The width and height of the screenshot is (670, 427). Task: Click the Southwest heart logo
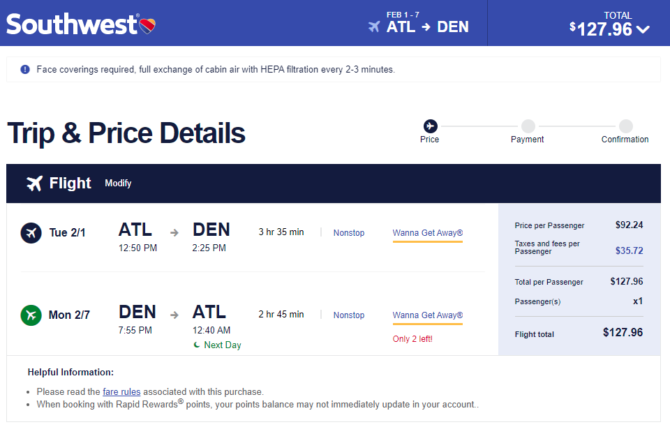click(147, 26)
